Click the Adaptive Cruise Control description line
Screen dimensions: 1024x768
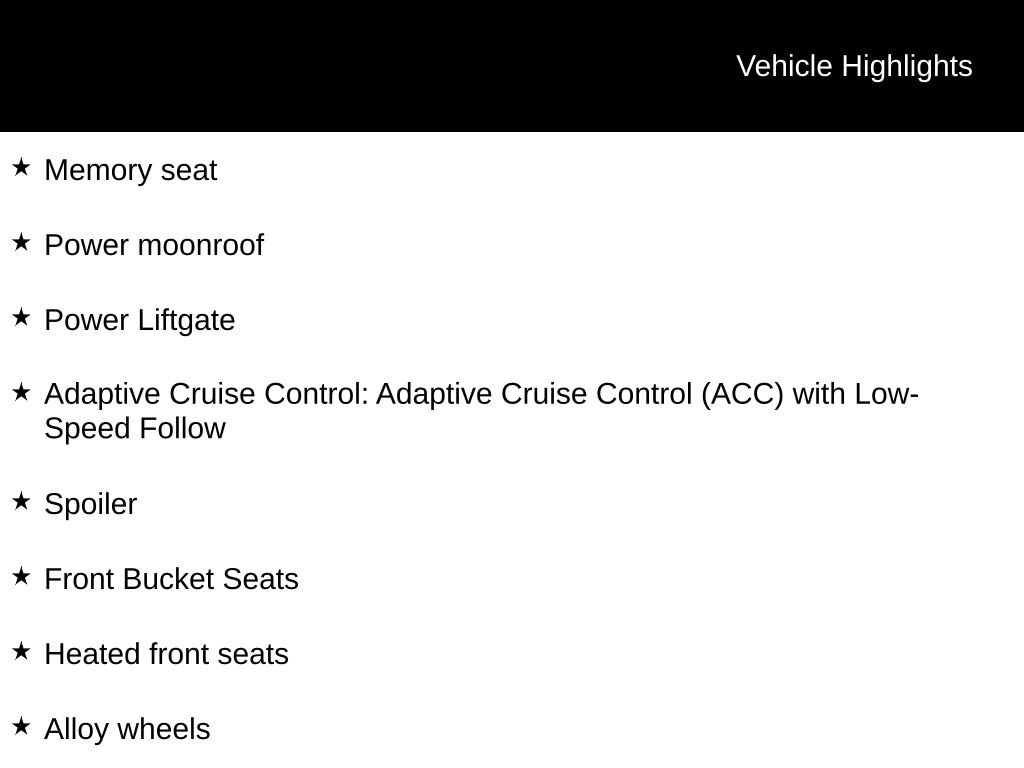coord(481,394)
